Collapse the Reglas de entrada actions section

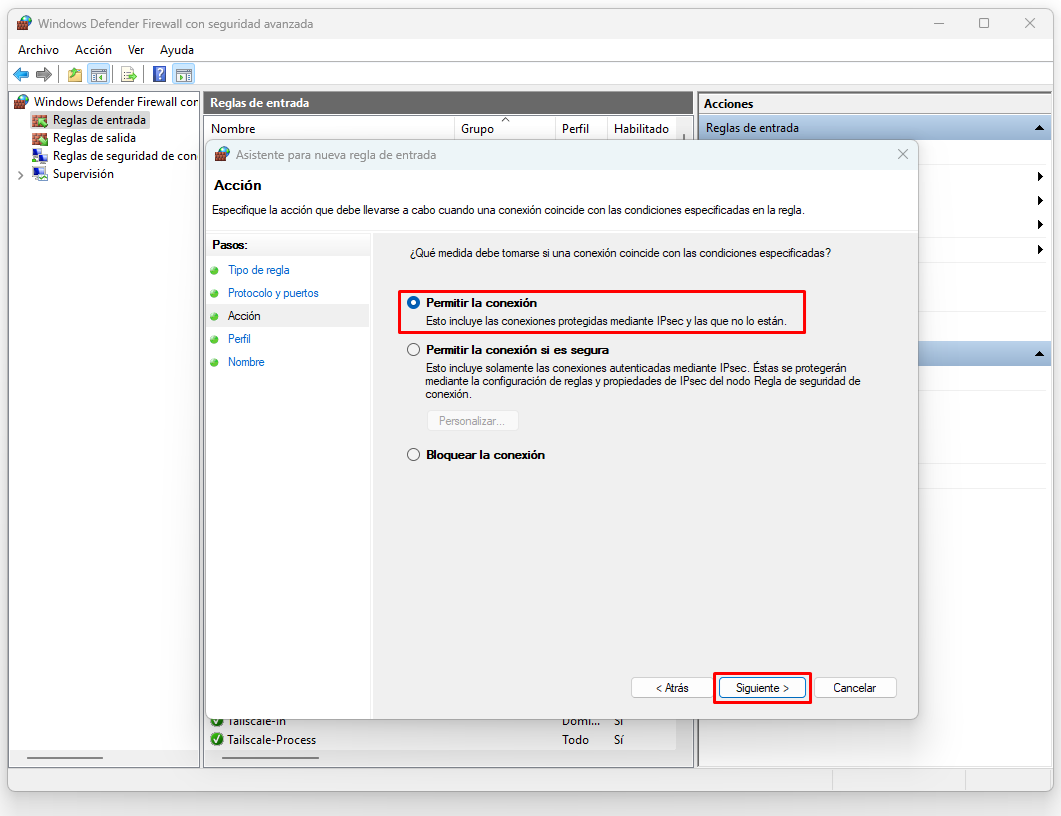pyautogui.click(x=1039, y=128)
